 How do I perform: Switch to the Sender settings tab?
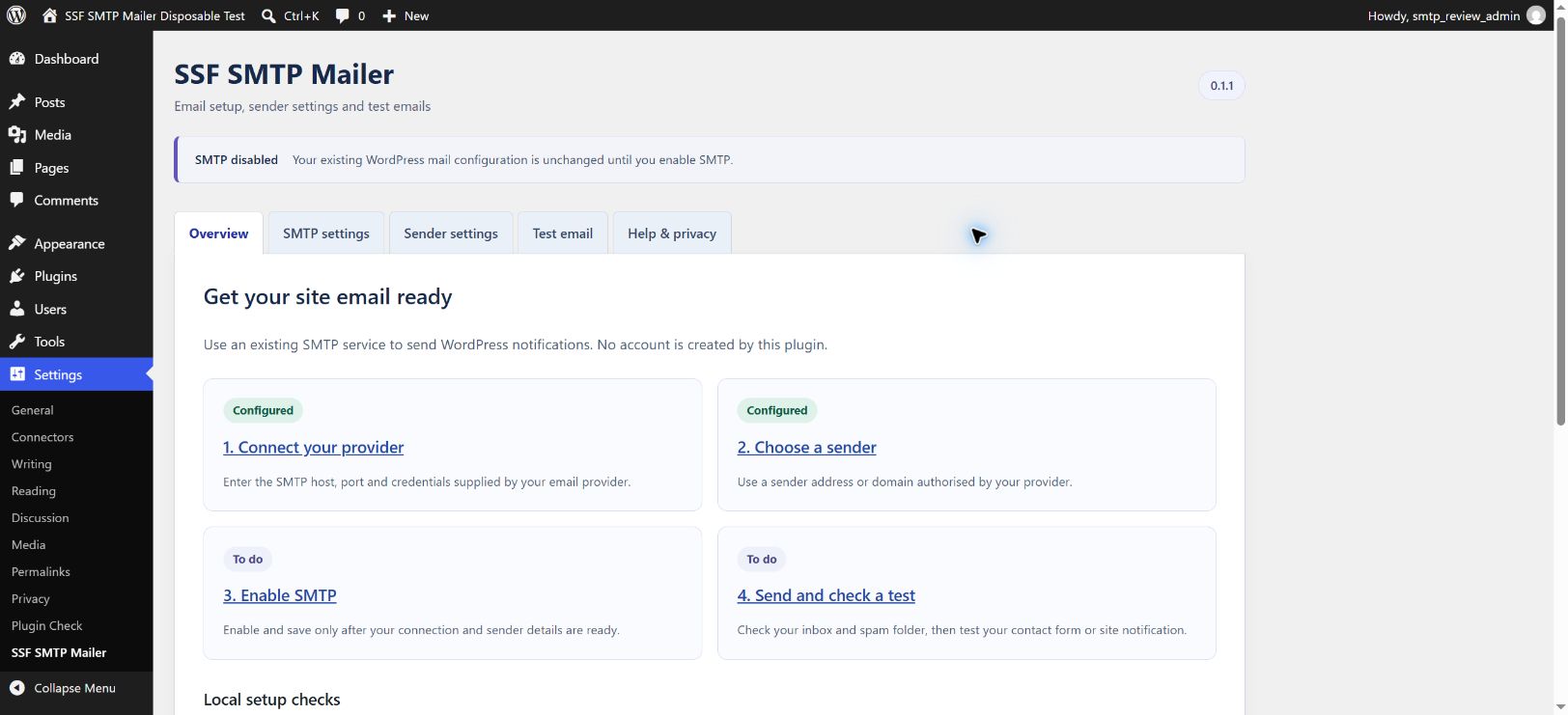tap(451, 234)
